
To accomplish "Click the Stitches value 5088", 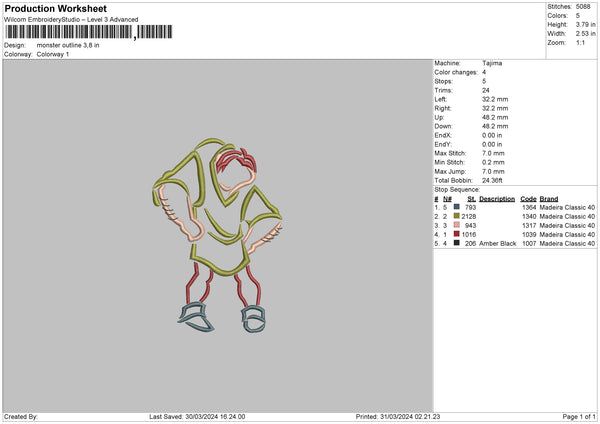I will [x=583, y=7].
